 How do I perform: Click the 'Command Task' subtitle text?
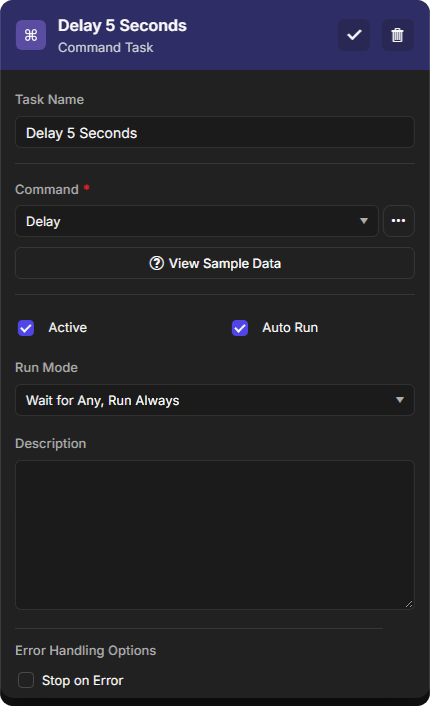click(105, 48)
